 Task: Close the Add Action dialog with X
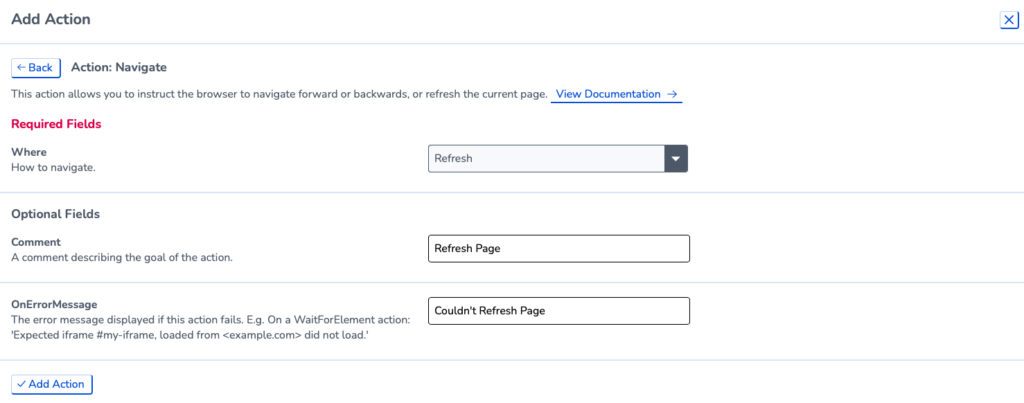coord(1009,20)
